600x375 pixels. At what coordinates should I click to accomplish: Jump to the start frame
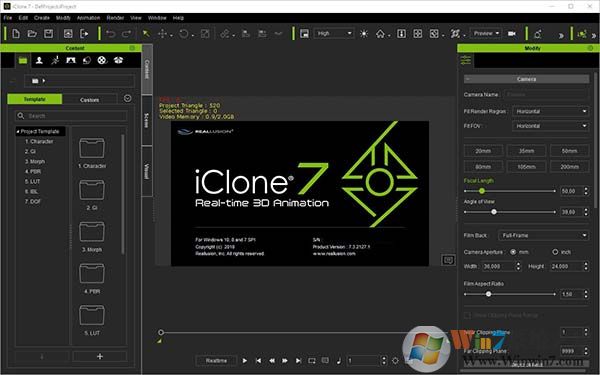pos(258,360)
